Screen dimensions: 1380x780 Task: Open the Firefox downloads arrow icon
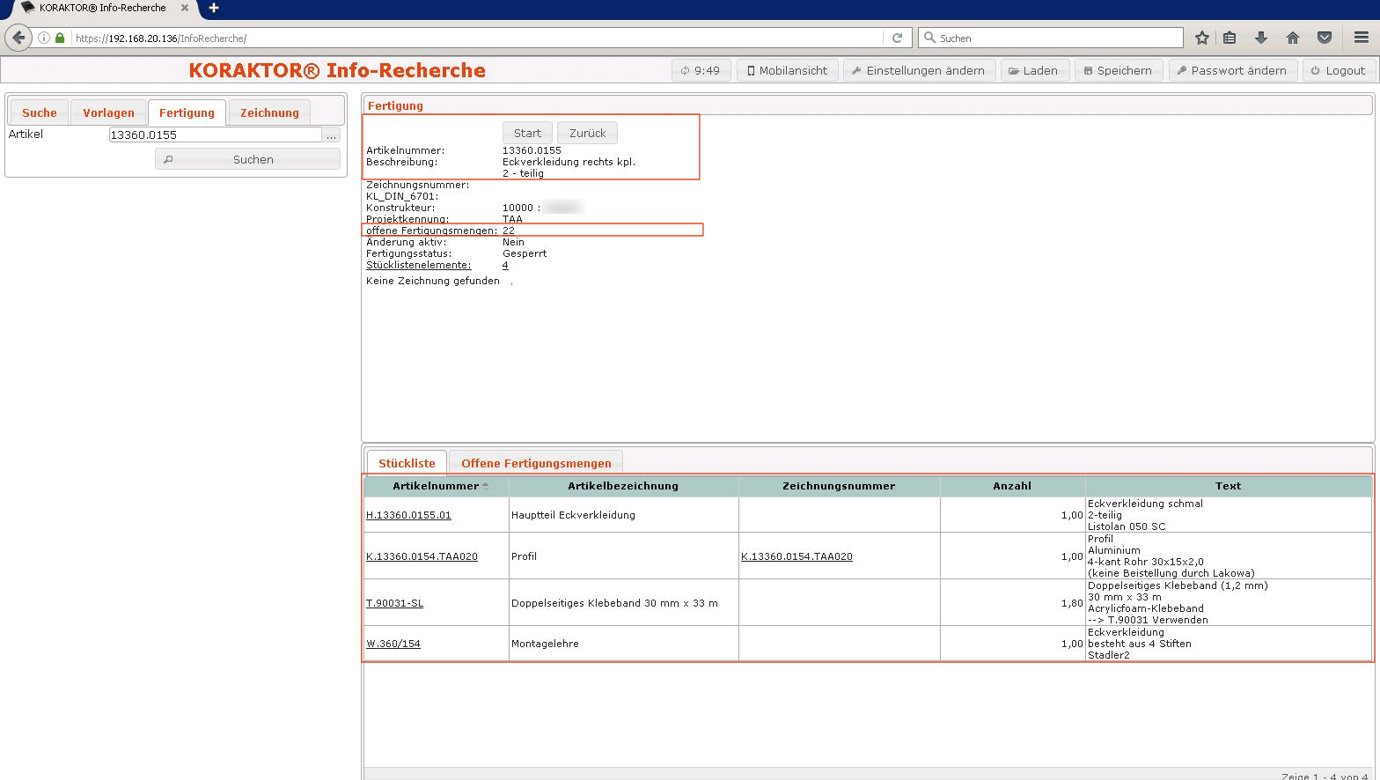[1261, 38]
